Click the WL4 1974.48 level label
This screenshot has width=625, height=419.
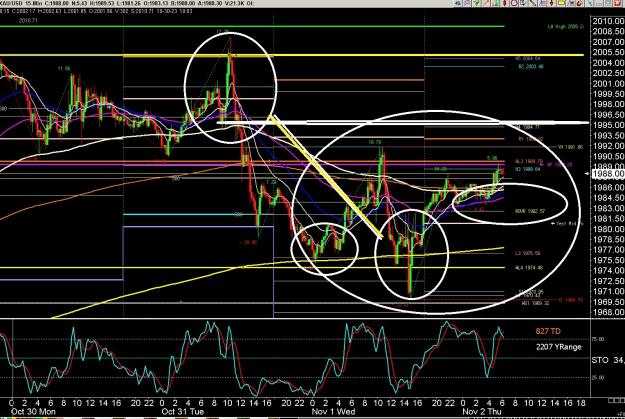point(529,268)
